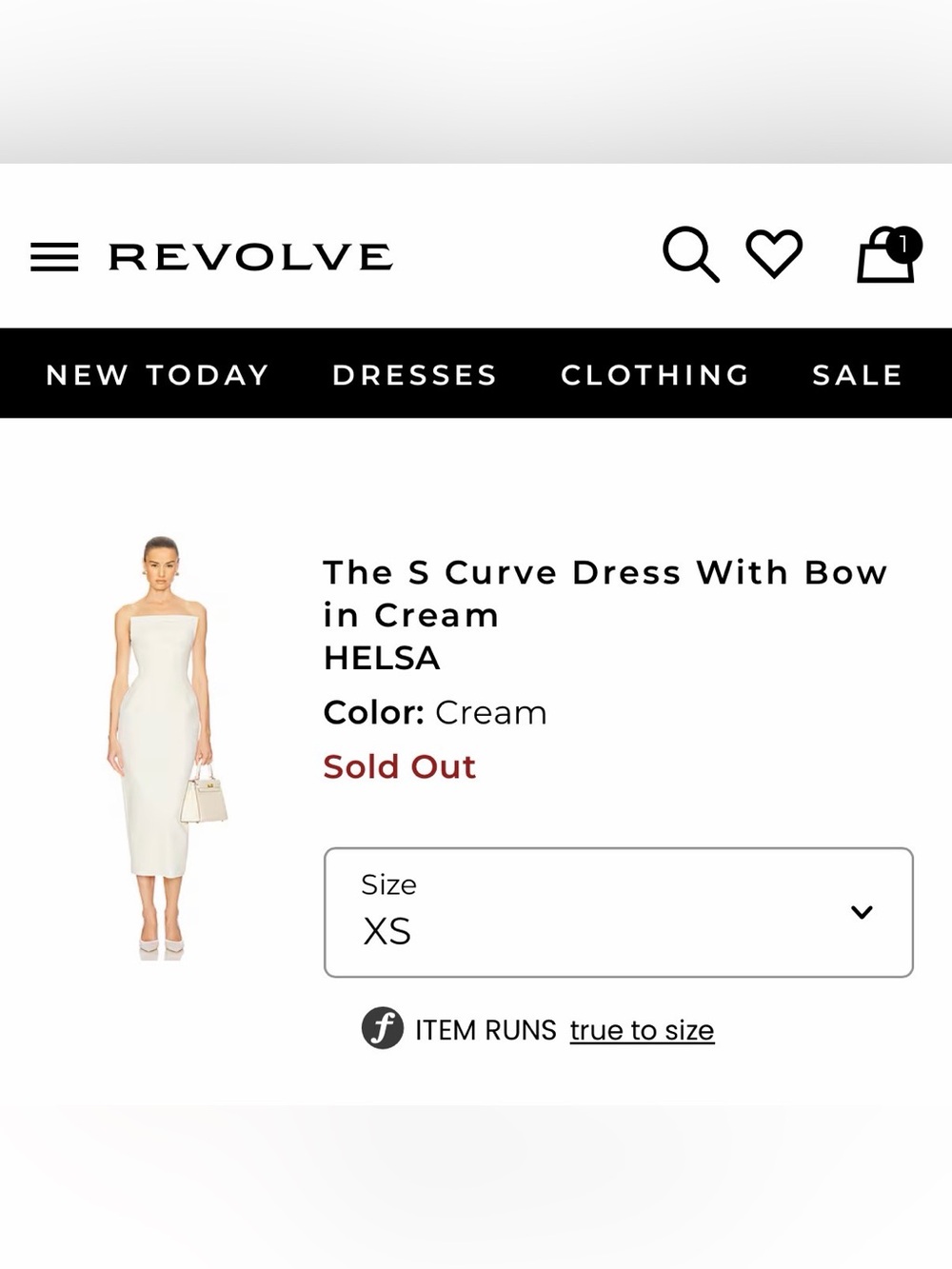Viewport: 952px width, 1269px height.
Task: Click the HELSA brand name
Action: coord(382,658)
